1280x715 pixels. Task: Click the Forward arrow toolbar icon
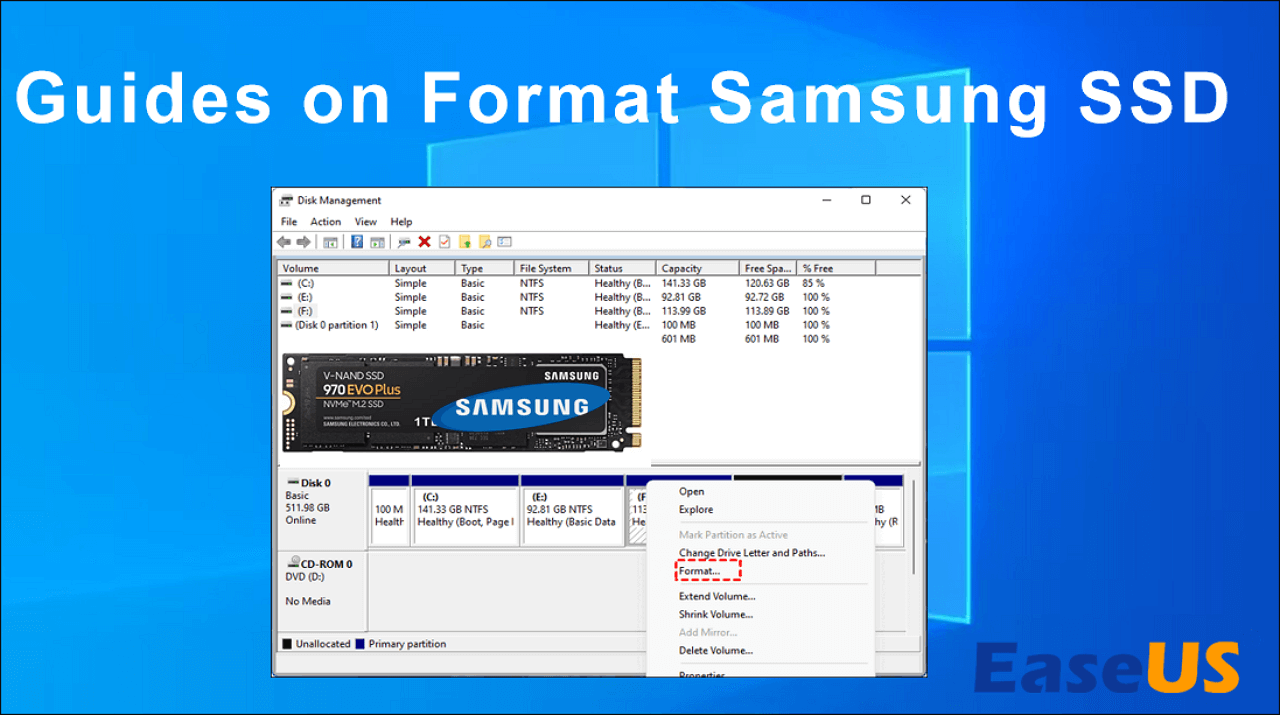(x=303, y=242)
